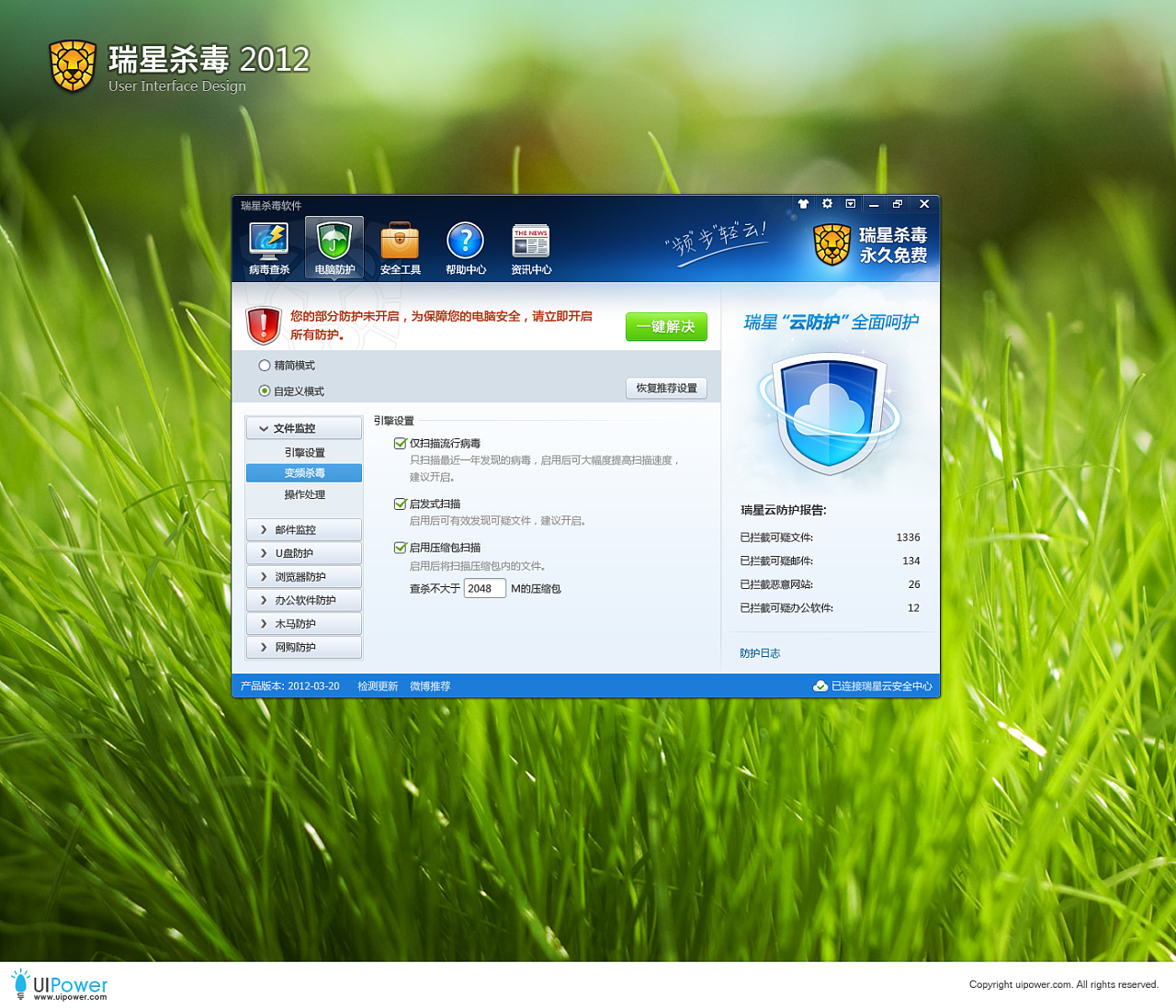The width and height of the screenshot is (1176, 1008).
Task: Click the Rising lion logo
Action: 831,246
